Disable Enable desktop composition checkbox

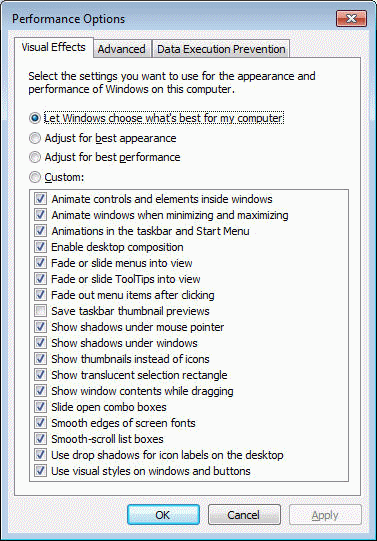pos(40,247)
